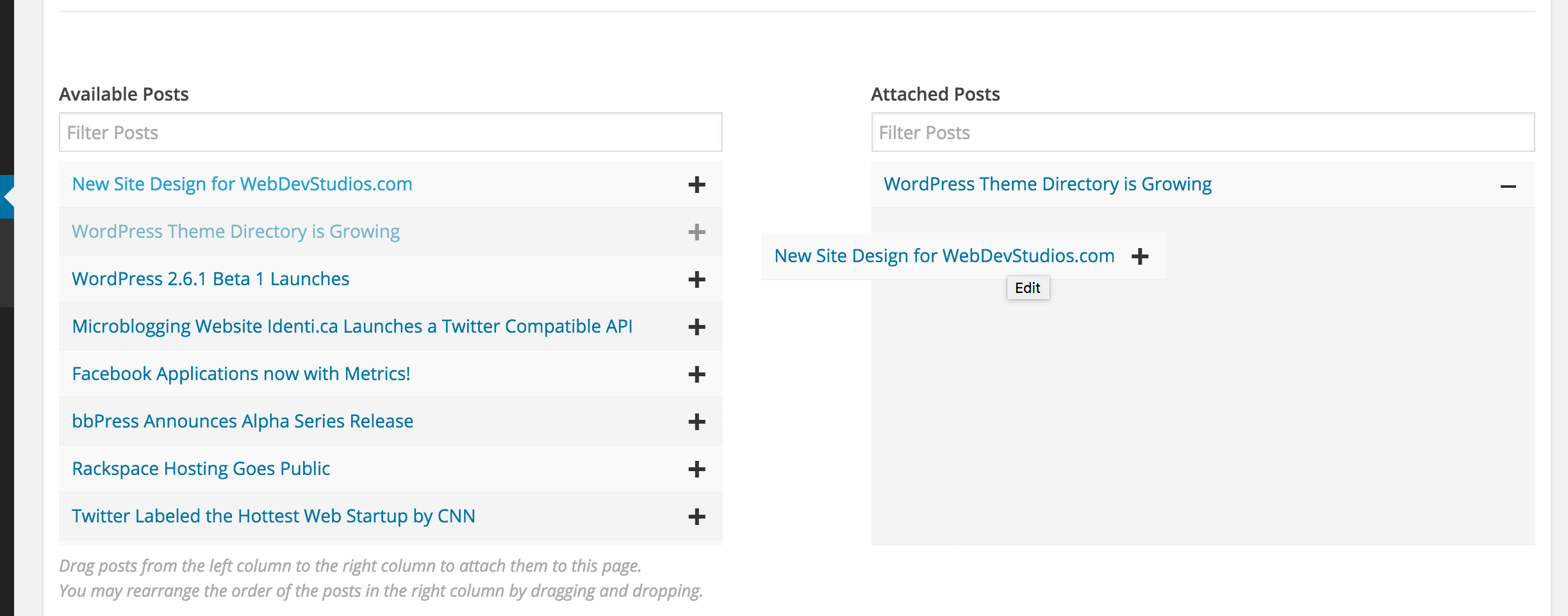Add Microblogging Website Identi.ca post via plus icon
Screen dimensions: 1568x616
697,327
